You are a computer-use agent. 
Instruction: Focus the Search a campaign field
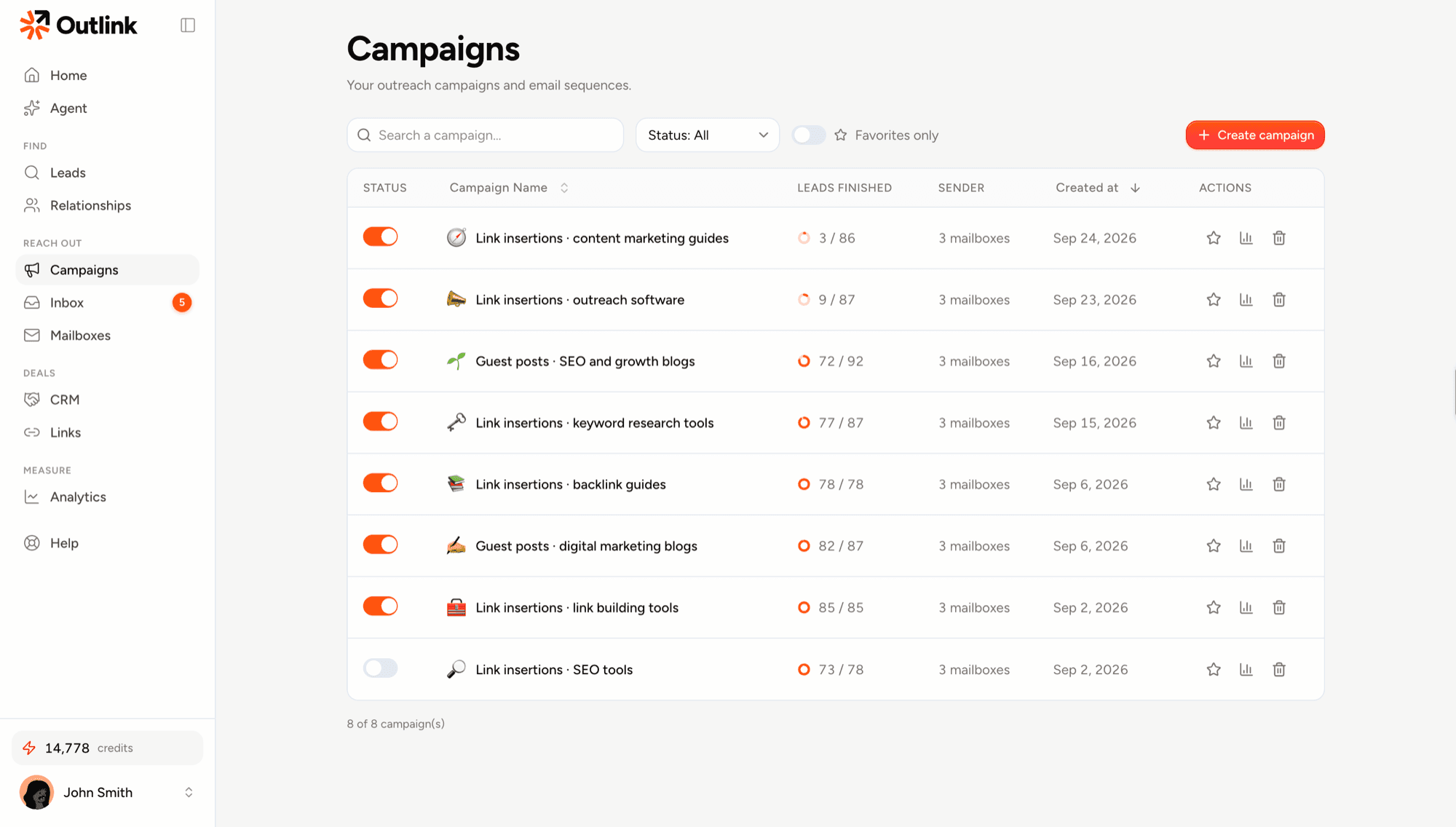[x=486, y=135]
